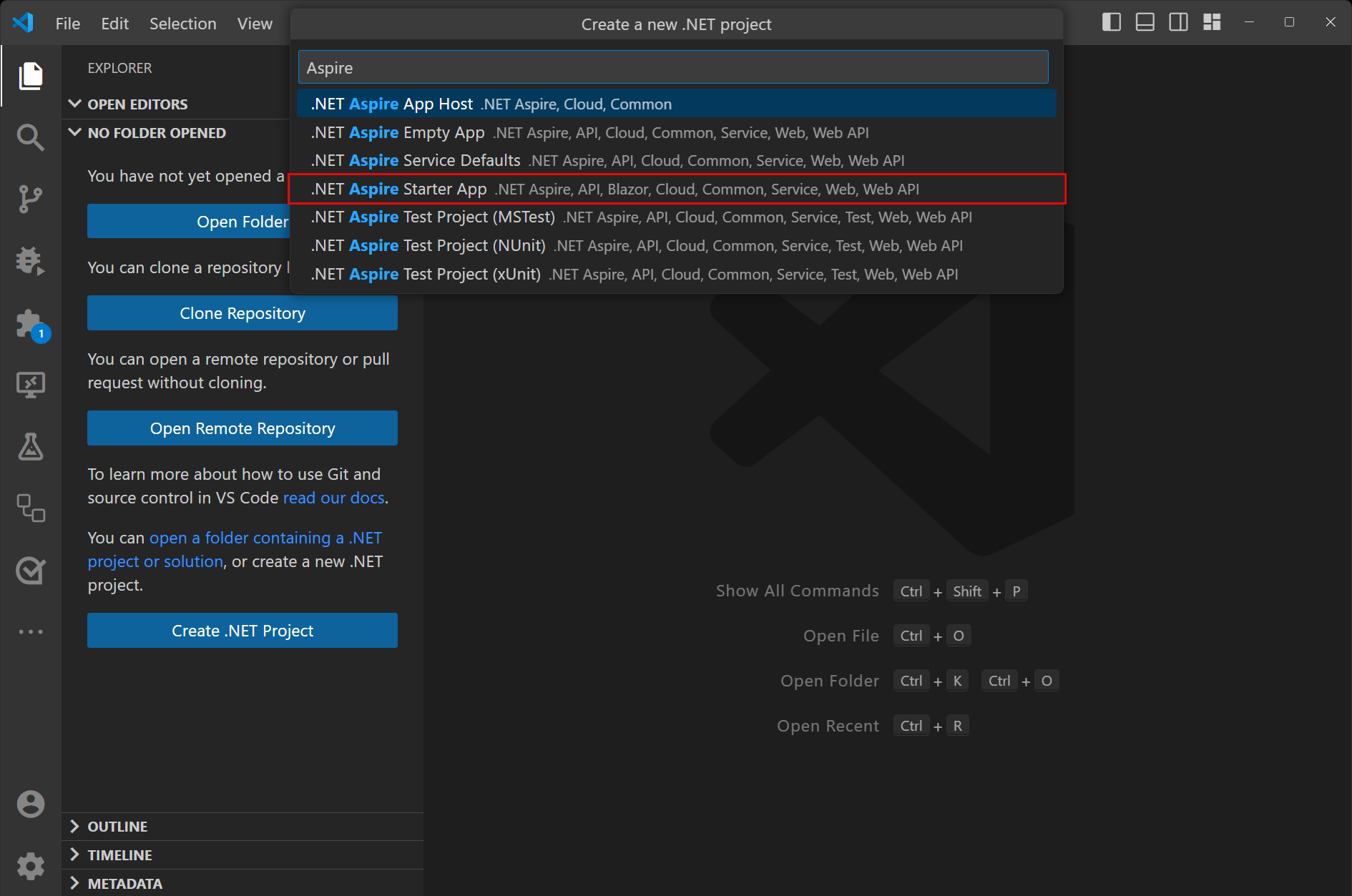Open the View menu
The width and height of the screenshot is (1352, 896).
pos(255,24)
